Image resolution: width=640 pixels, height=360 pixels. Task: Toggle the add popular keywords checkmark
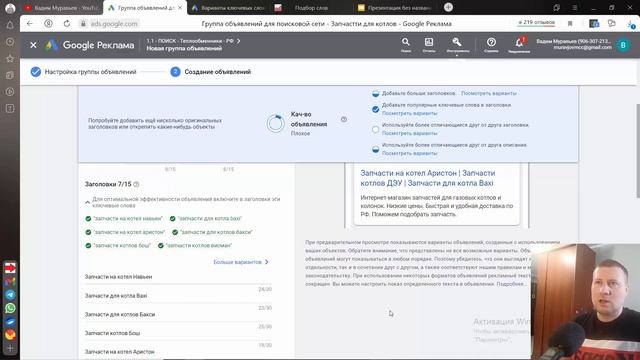tap(376, 109)
